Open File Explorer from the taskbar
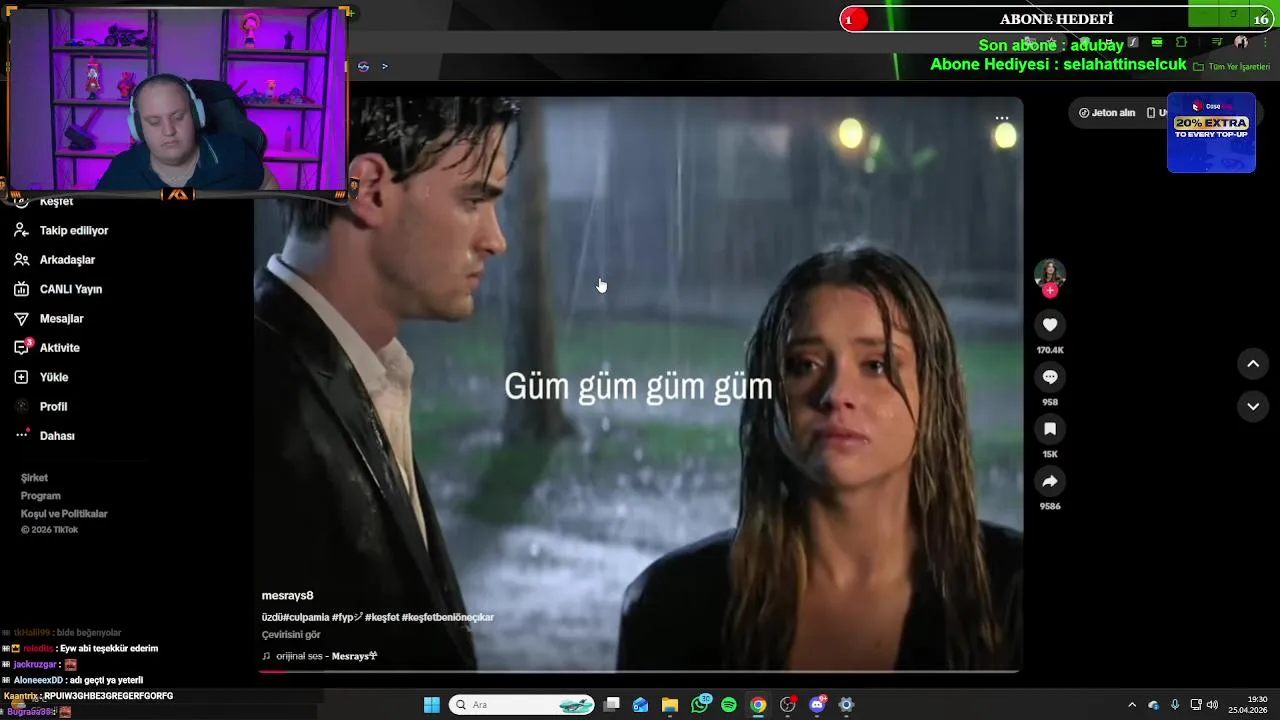 pos(670,705)
